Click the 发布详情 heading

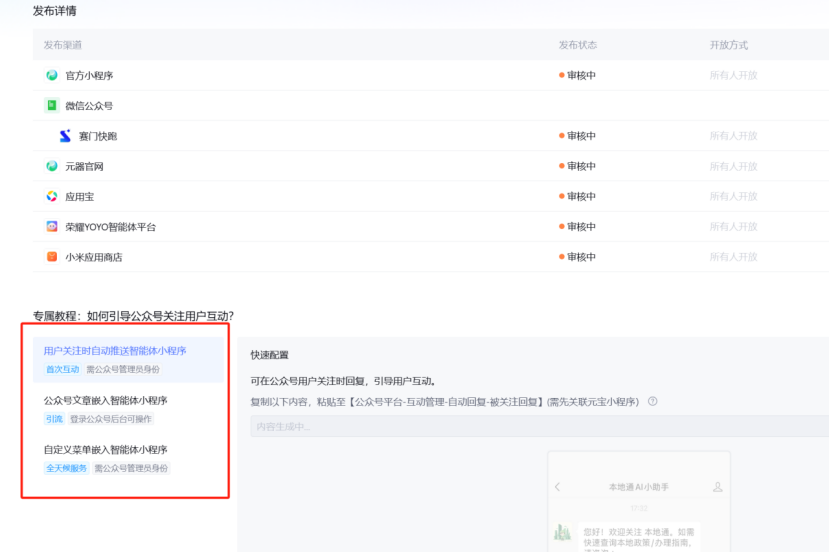point(54,11)
